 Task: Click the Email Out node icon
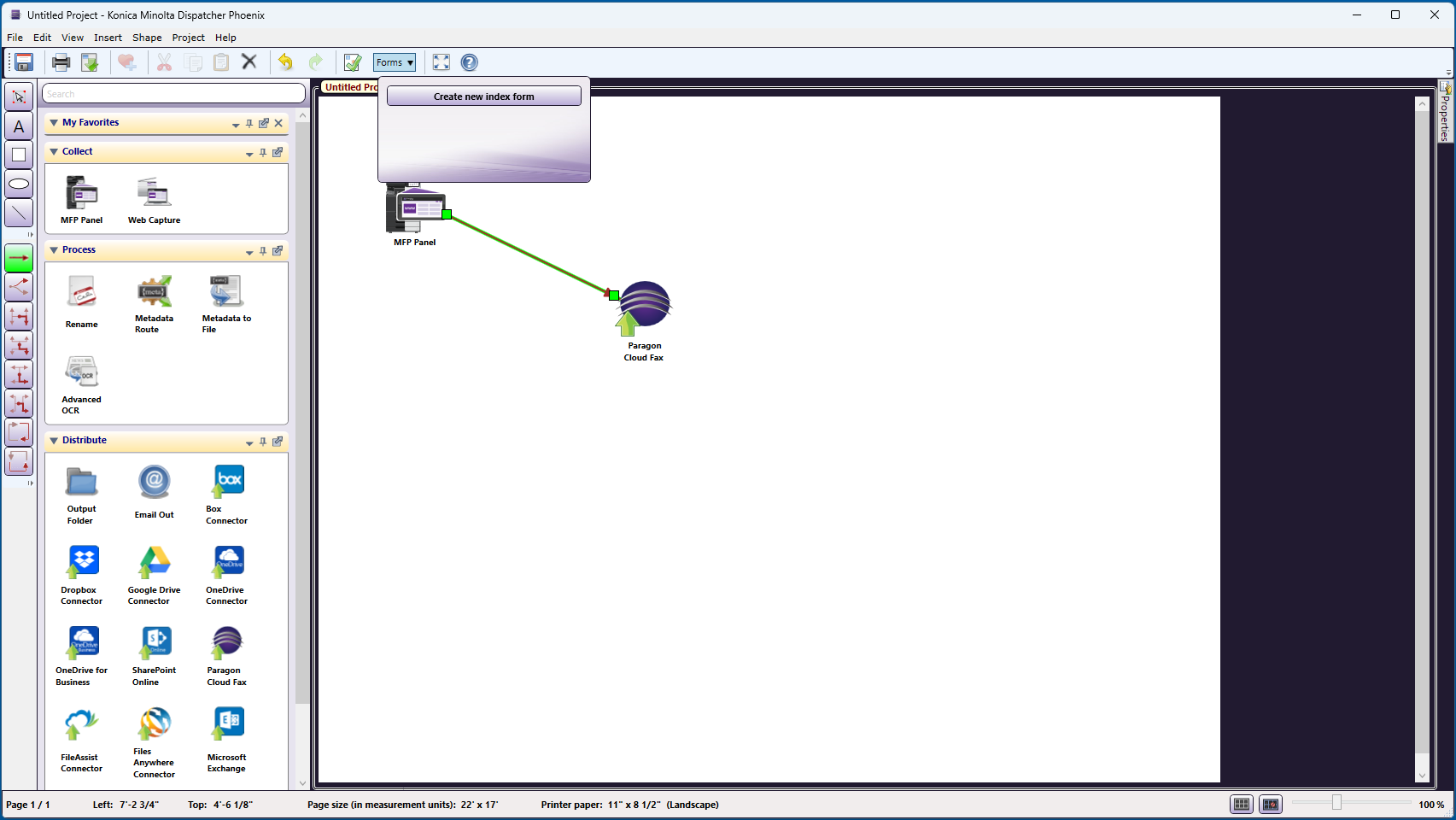[x=155, y=482]
